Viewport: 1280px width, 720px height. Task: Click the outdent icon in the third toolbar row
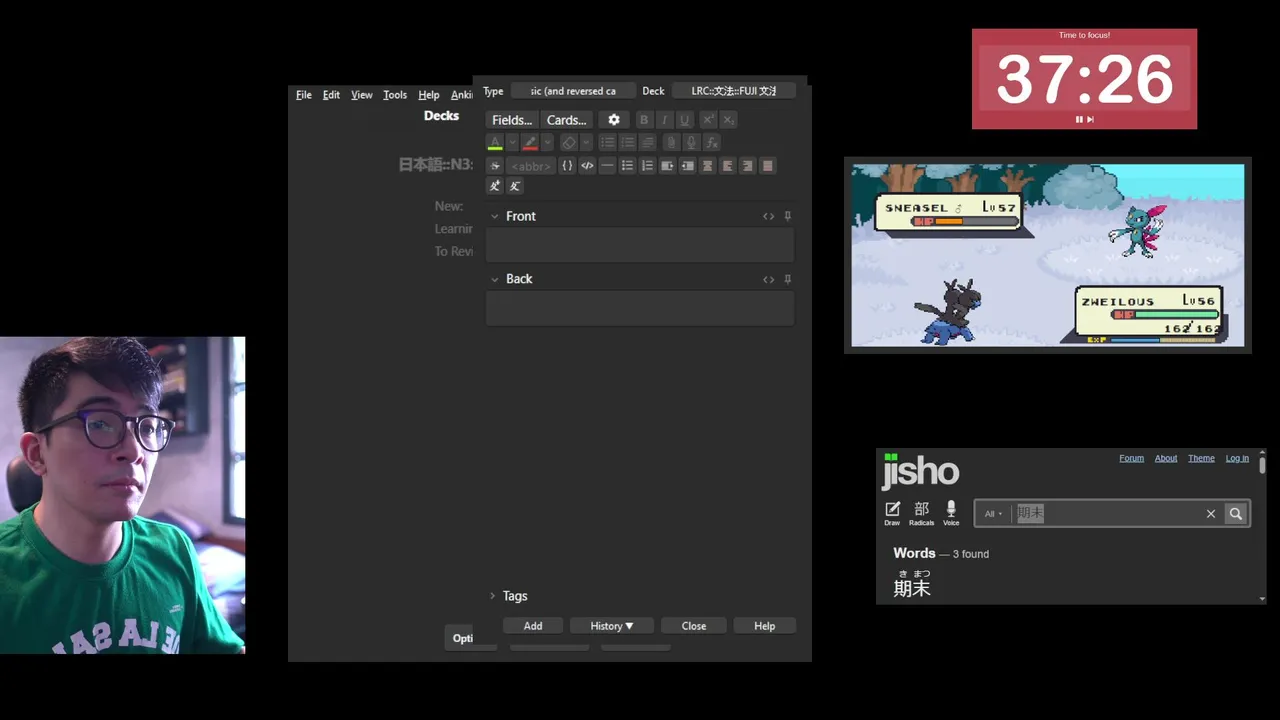coord(687,166)
